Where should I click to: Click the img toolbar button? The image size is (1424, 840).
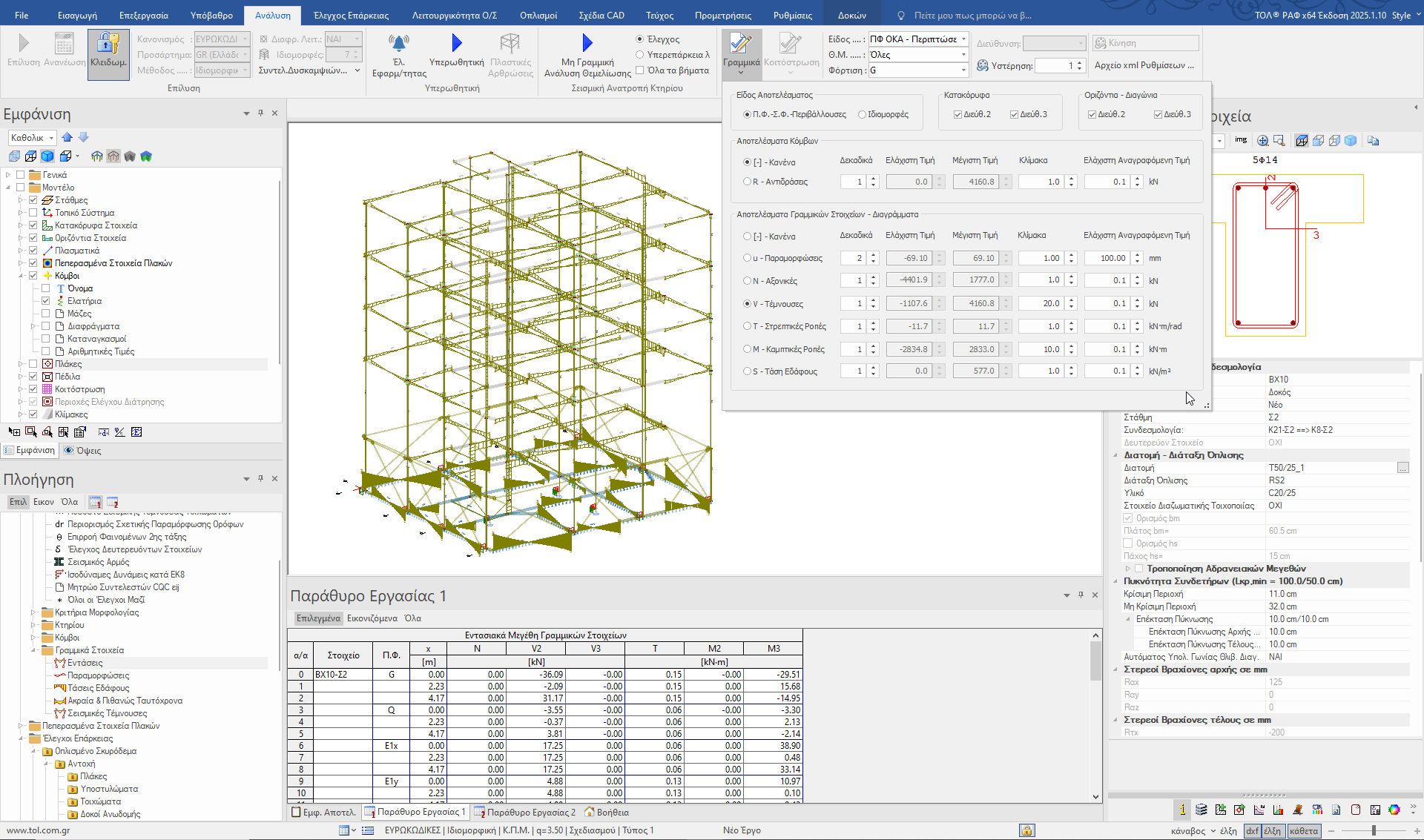click(x=1241, y=140)
